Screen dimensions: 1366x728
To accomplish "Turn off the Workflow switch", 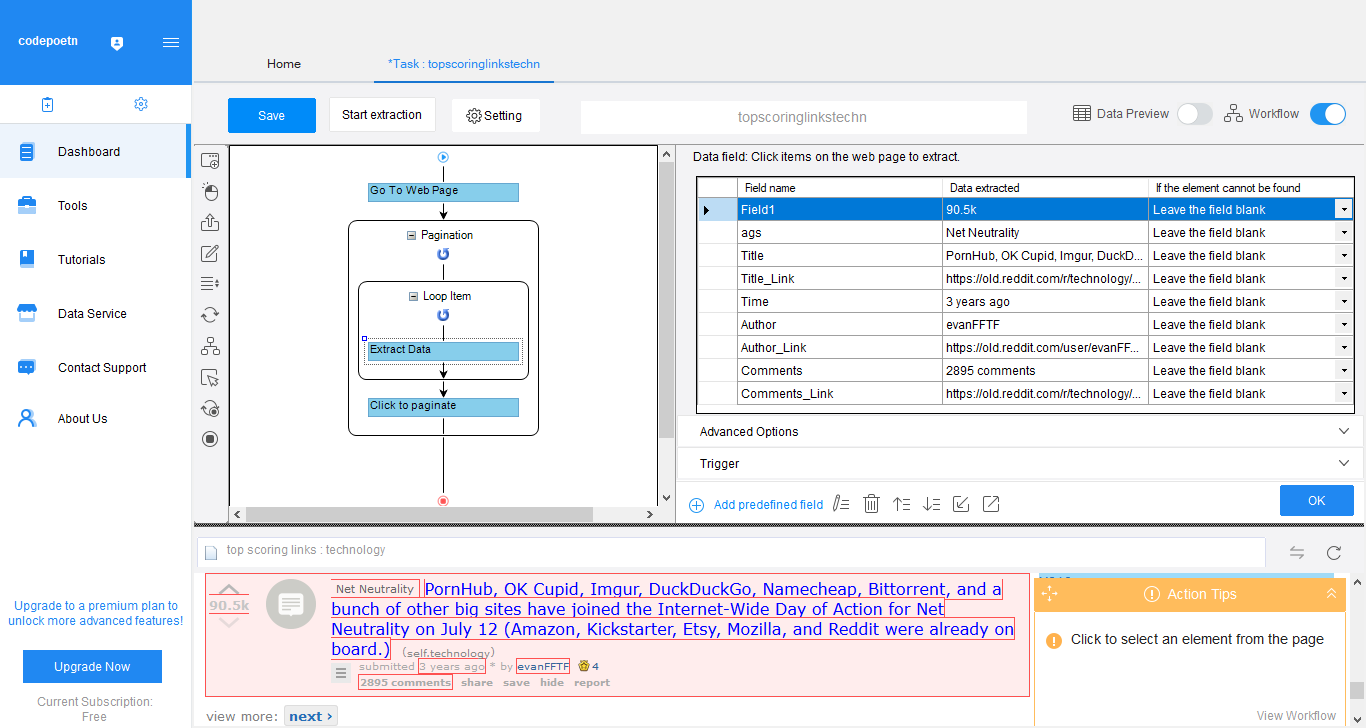I will (1328, 114).
